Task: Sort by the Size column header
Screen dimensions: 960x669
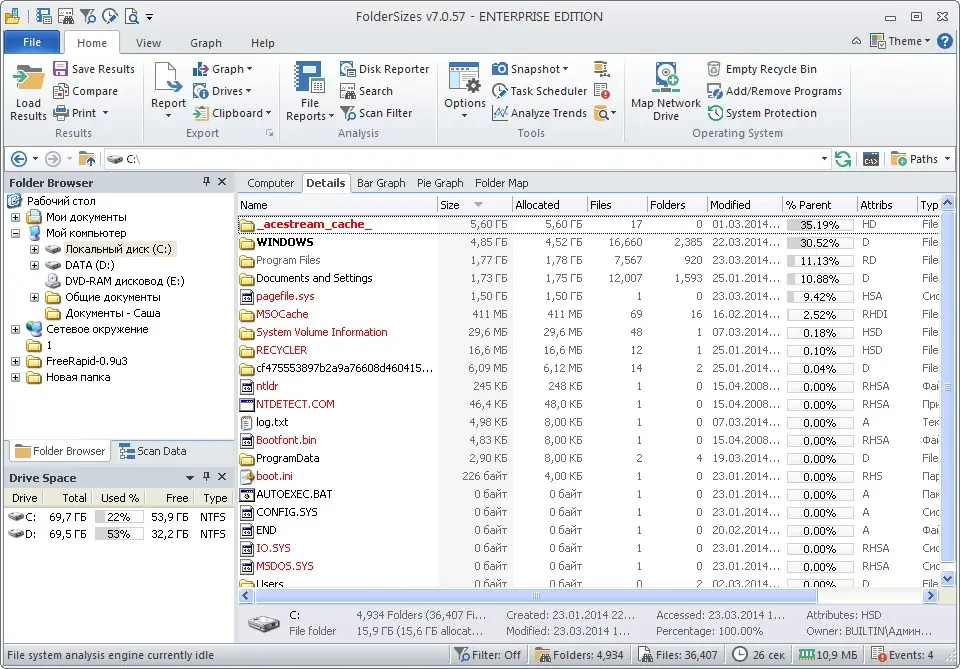Action: coord(474,205)
